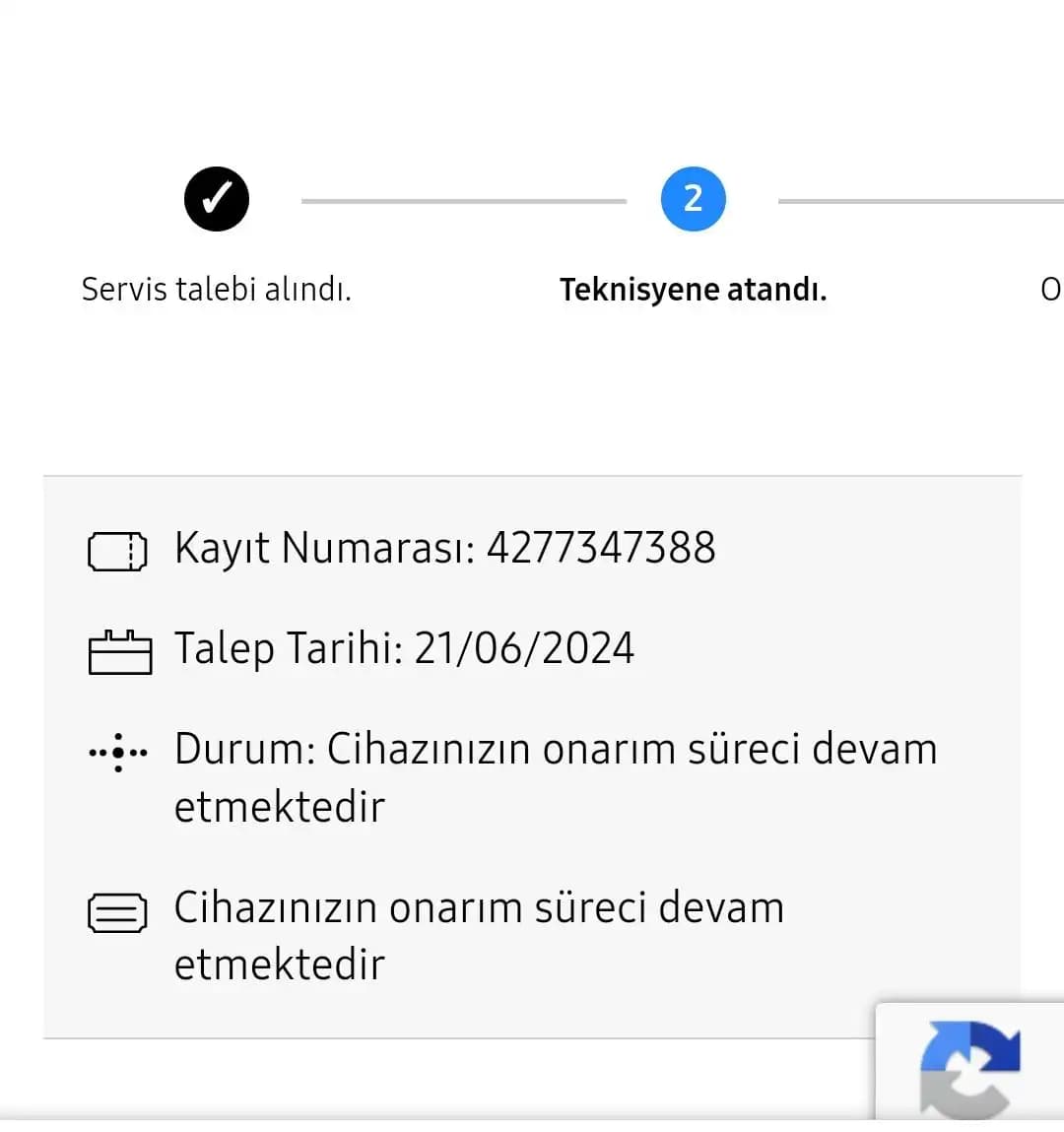
Task: Open the reCAPTCHA badge
Action: tap(969, 1064)
